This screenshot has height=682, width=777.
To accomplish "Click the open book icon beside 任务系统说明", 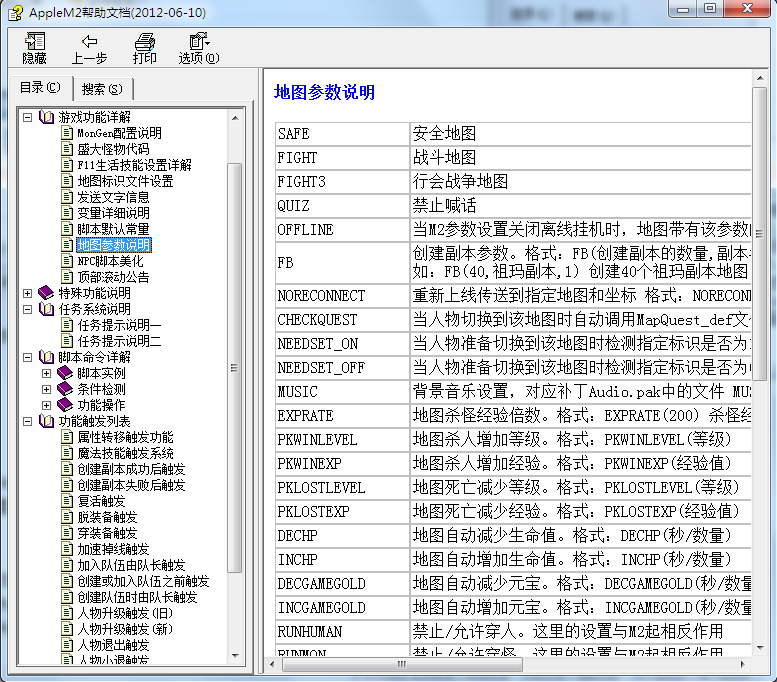I will click(47, 309).
